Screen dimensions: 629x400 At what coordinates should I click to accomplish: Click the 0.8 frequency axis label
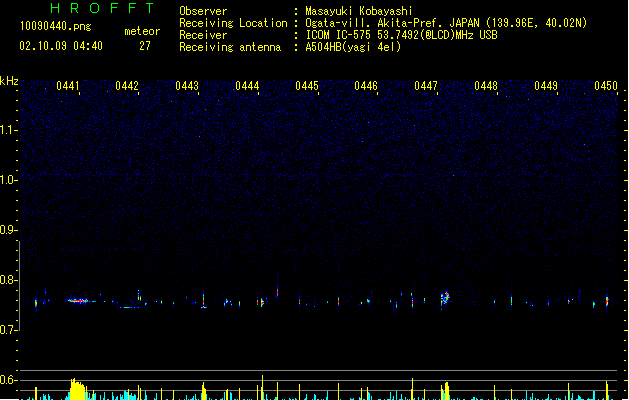click(x=8, y=280)
